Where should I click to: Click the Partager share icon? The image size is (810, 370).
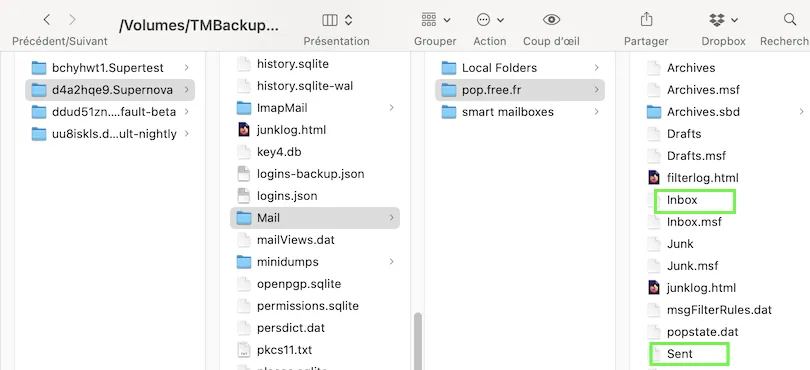[646, 20]
